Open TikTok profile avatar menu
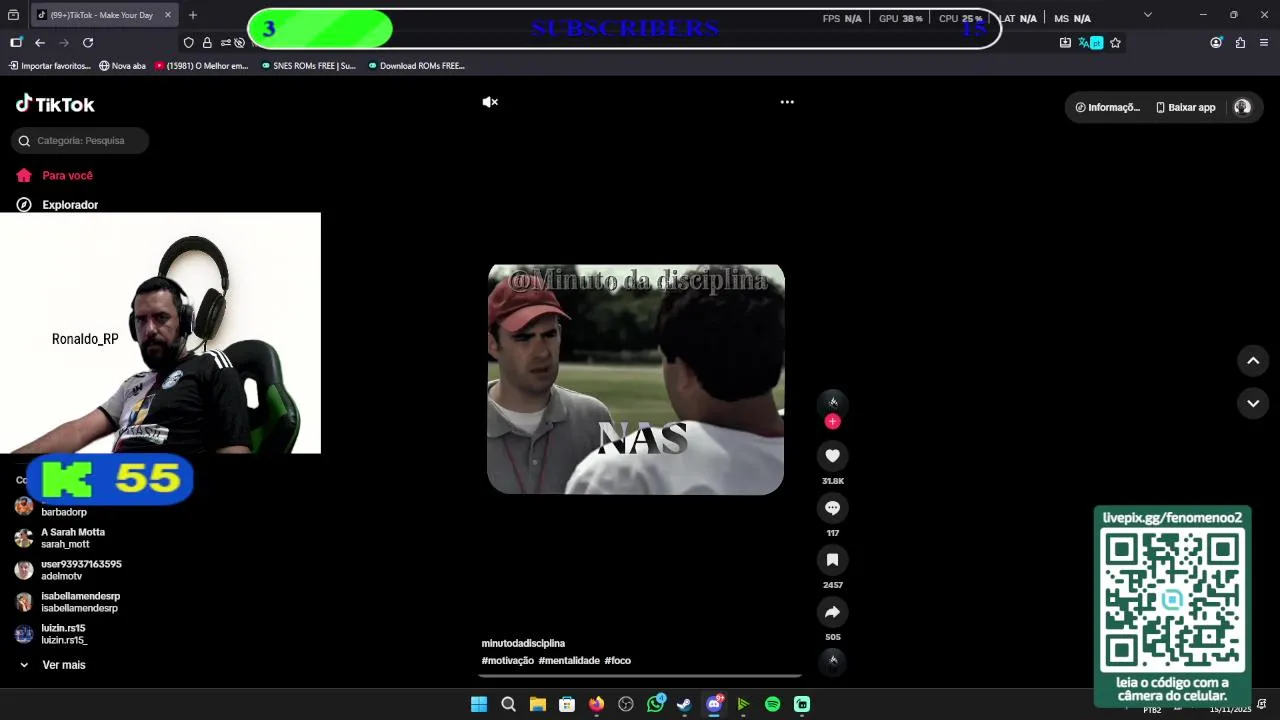The image size is (1280, 720). pyautogui.click(x=1242, y=107)
